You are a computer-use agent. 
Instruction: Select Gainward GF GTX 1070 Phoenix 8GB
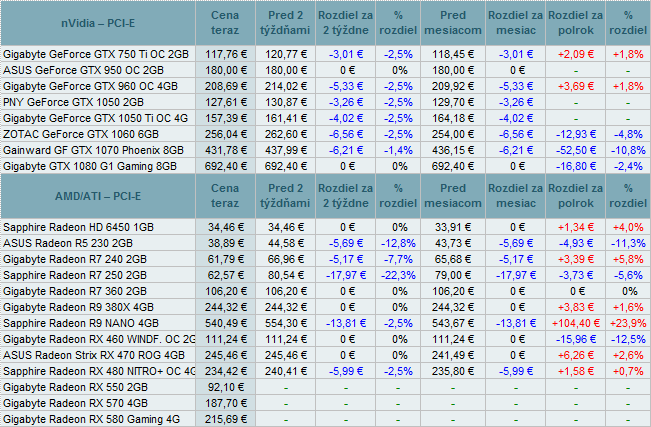94,150
